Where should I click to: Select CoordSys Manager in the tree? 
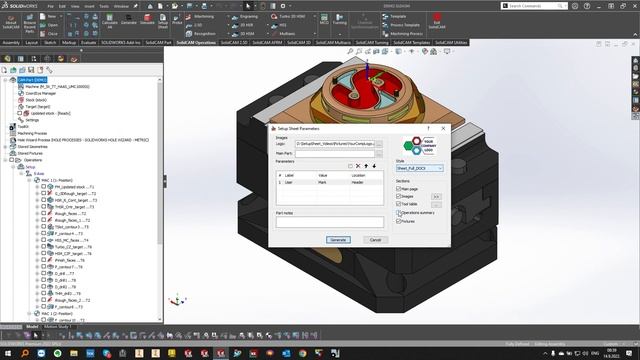coord(40,93)
